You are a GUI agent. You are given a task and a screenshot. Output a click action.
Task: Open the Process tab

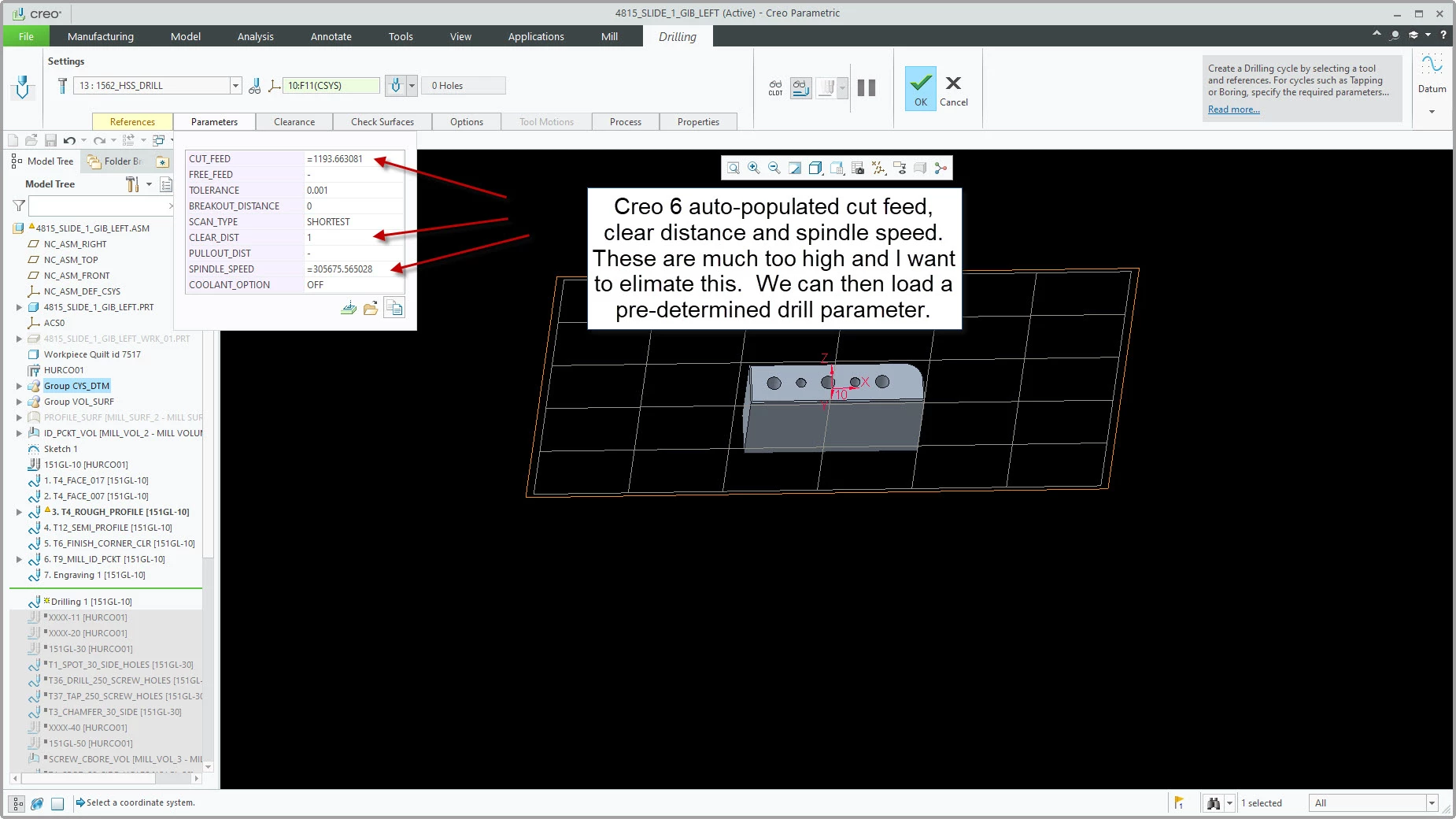(626, 122)
